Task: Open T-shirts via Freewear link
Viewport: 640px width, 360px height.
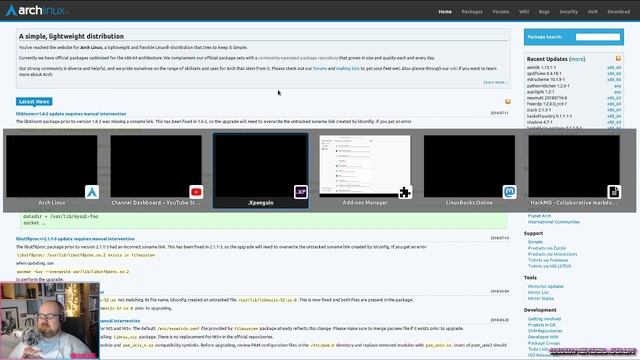Action: pos(548,260)
